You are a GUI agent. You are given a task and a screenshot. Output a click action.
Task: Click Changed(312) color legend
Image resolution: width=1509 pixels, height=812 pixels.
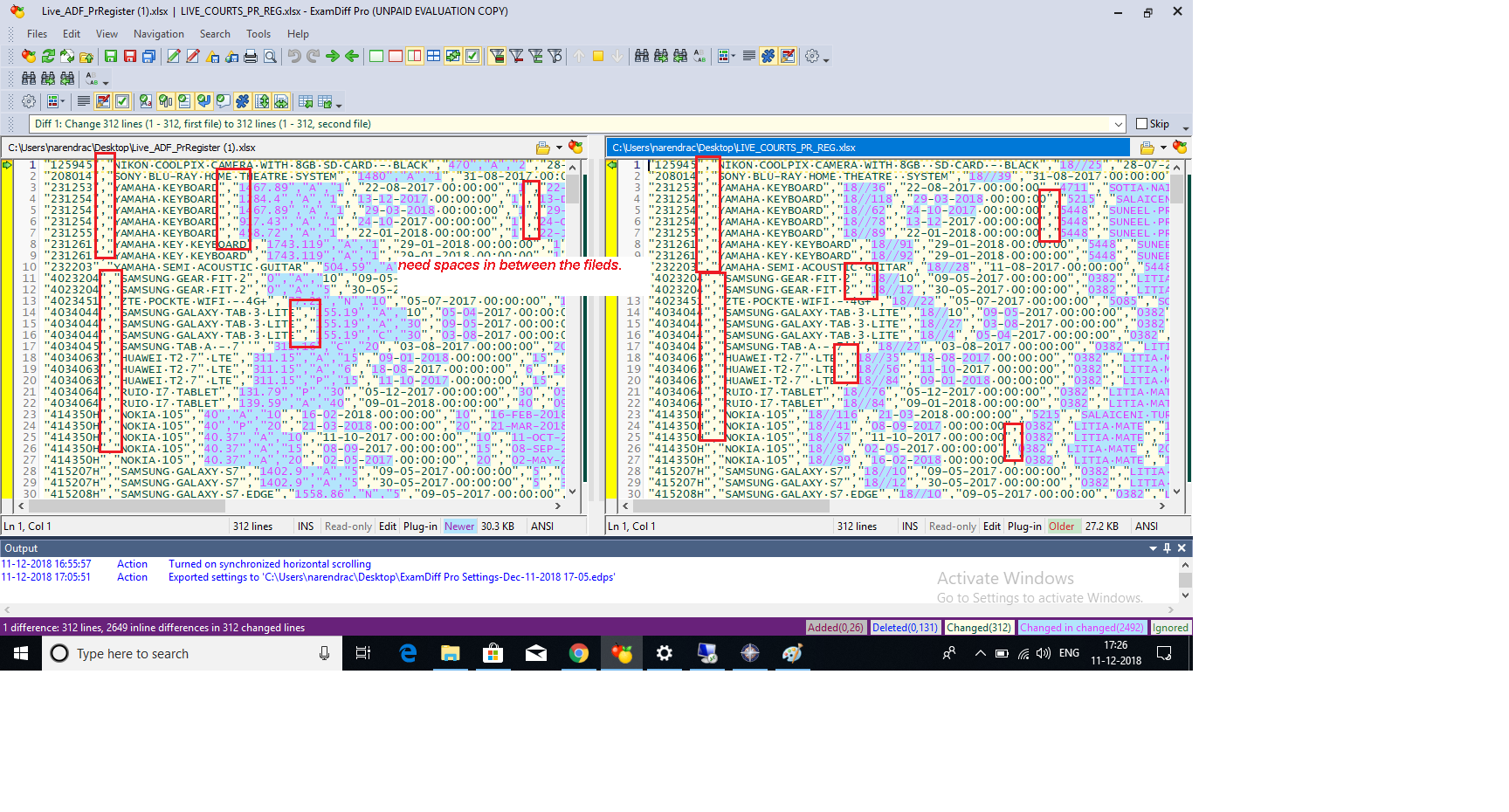(x=979, y=628)
